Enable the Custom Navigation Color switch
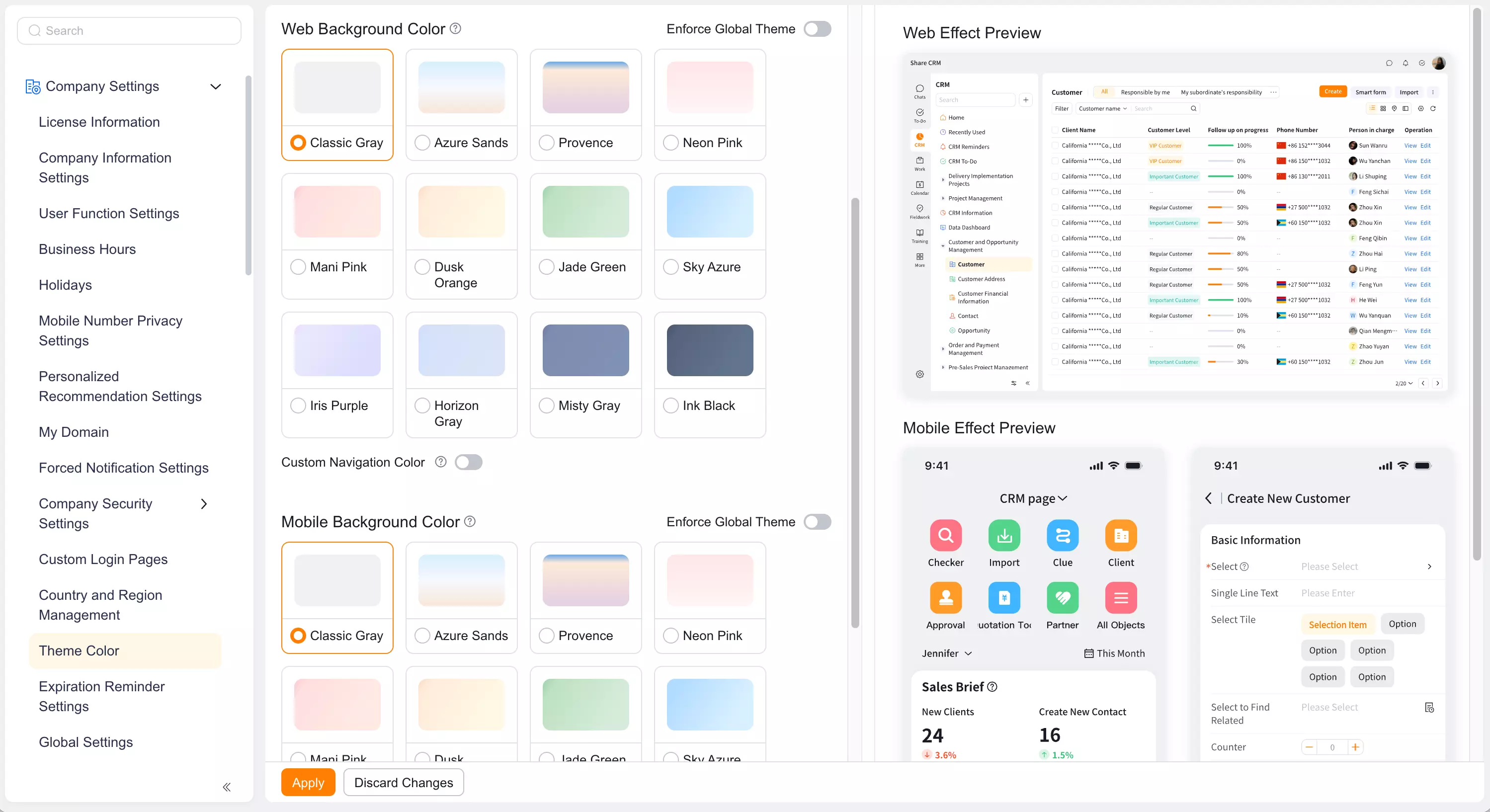Screen dimensions: 1490x812 point(469,462)
